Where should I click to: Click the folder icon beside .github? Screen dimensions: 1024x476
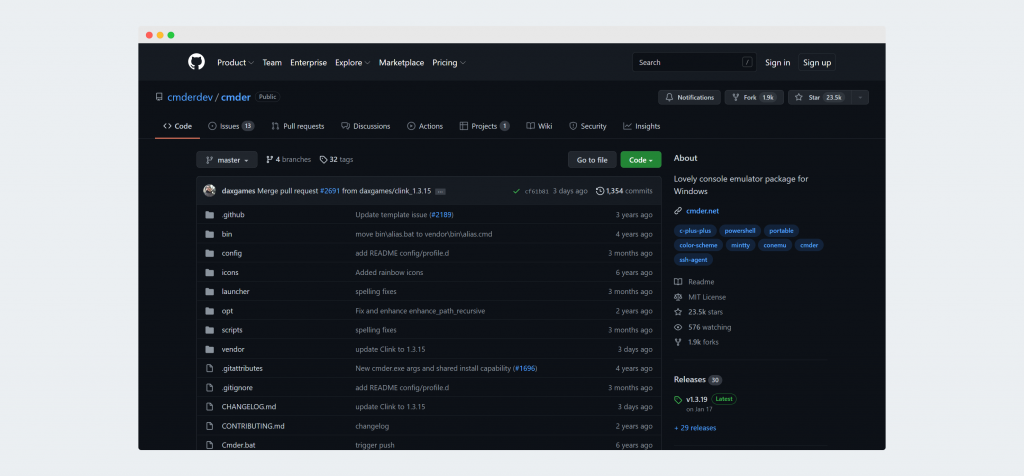pyautogui.click(x=210, y=215)
